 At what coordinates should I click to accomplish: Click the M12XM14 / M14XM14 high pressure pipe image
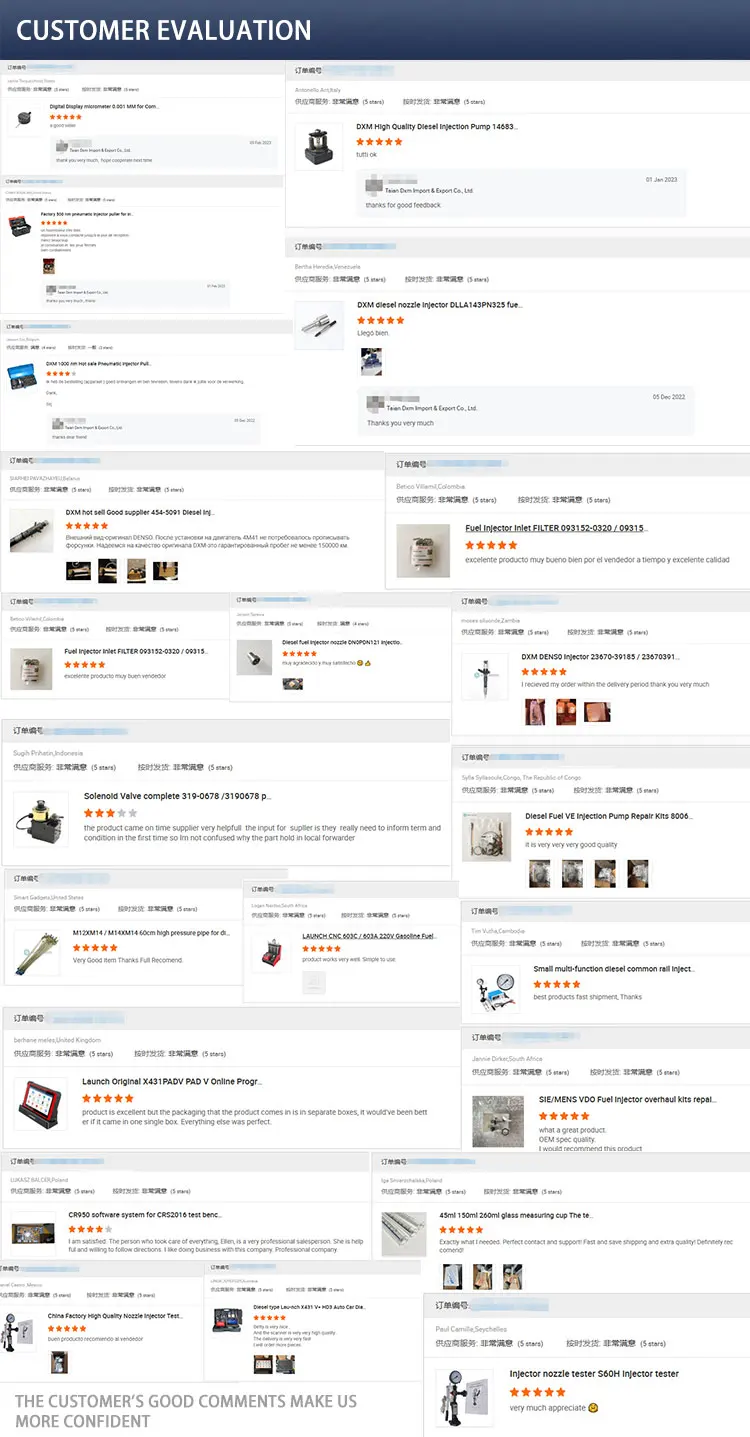click(x=37, y=953)
